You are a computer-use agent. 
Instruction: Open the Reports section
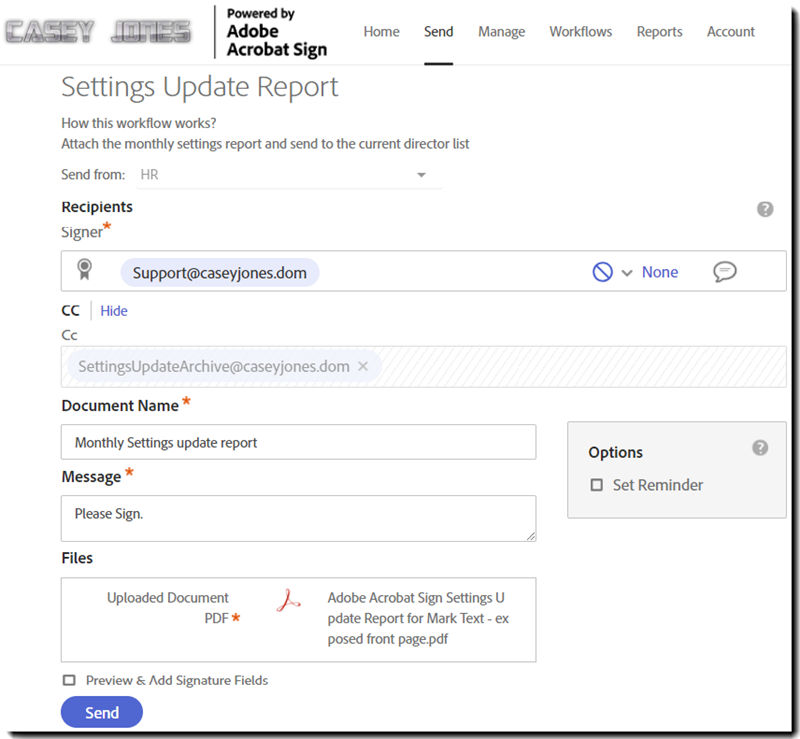[659, 32]
